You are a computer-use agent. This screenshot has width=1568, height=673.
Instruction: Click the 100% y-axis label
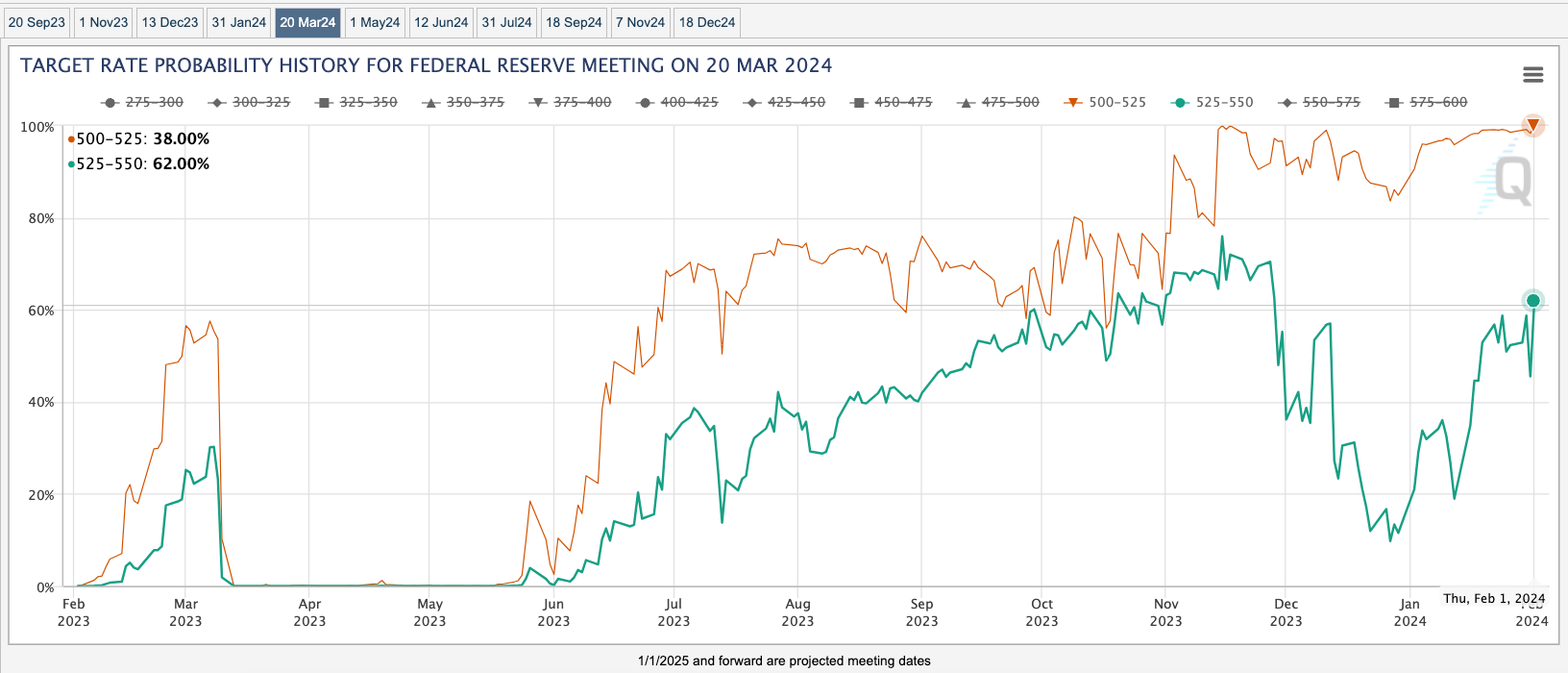click(x=37, y=127)
